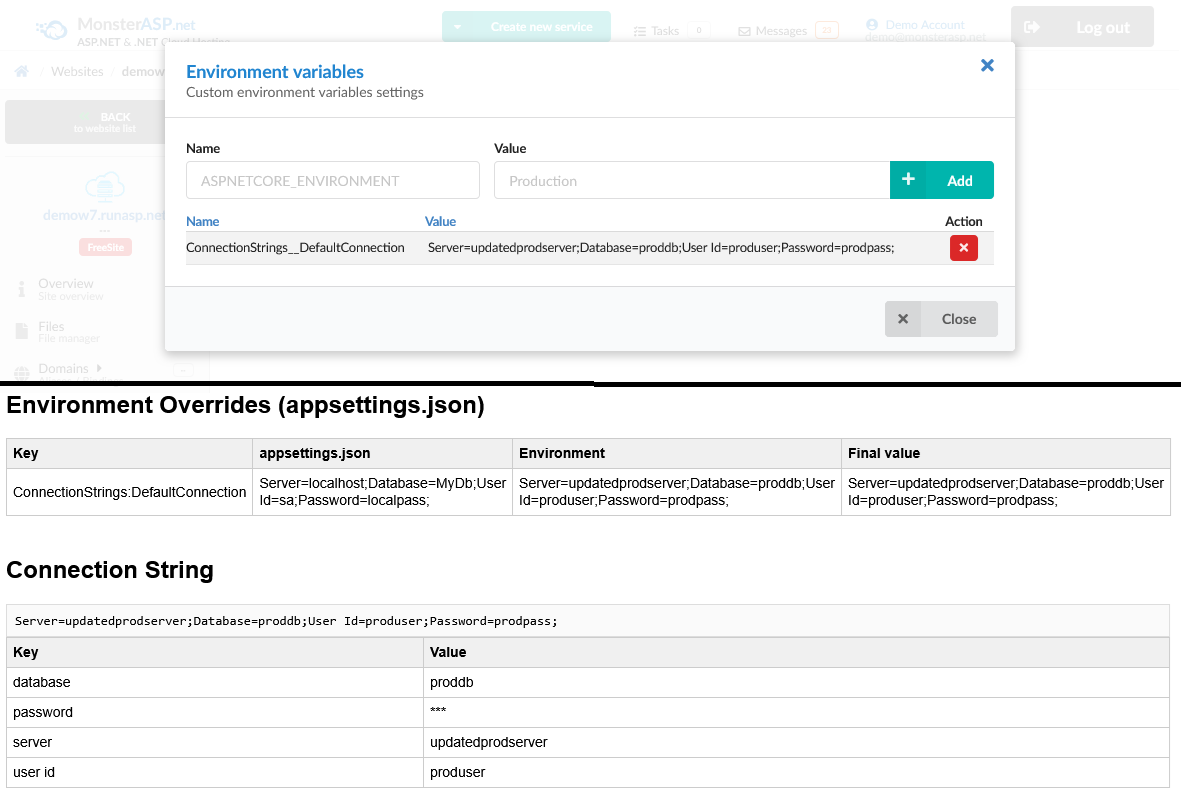
Task: Click the cloud website icon in sidebar
Action: 104,186
